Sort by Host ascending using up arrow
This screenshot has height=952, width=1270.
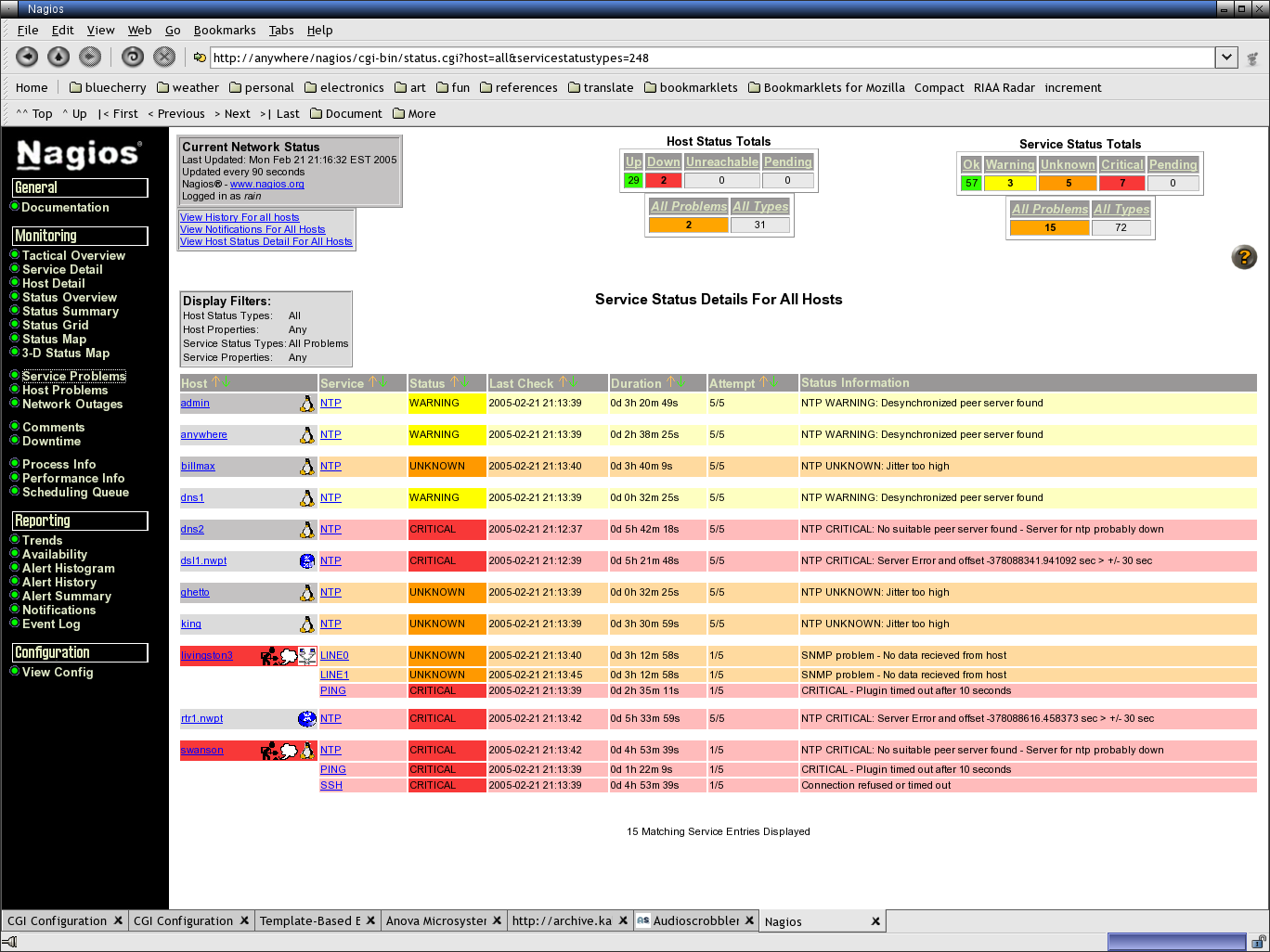point(215,382)
